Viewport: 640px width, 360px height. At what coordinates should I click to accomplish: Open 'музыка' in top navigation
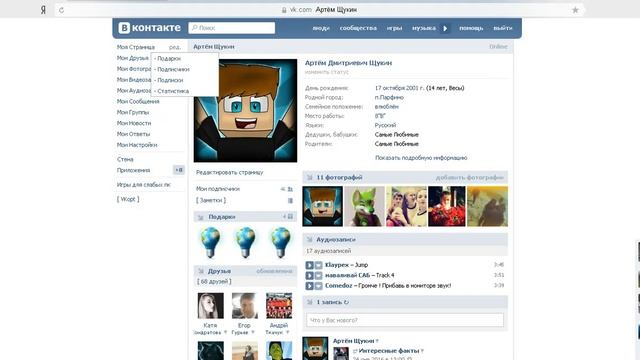click(424, 28)
